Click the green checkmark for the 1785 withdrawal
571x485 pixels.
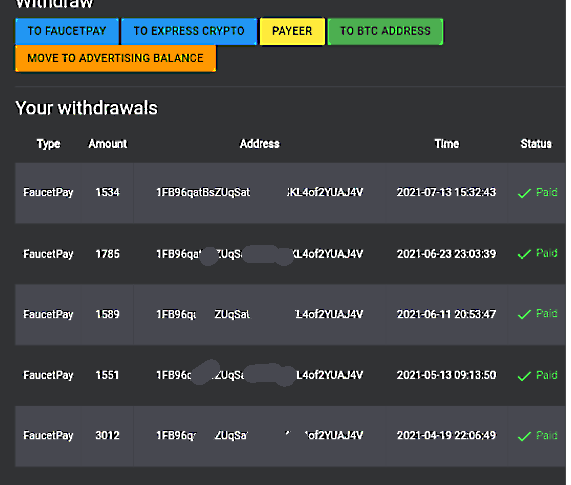(524, 254)
